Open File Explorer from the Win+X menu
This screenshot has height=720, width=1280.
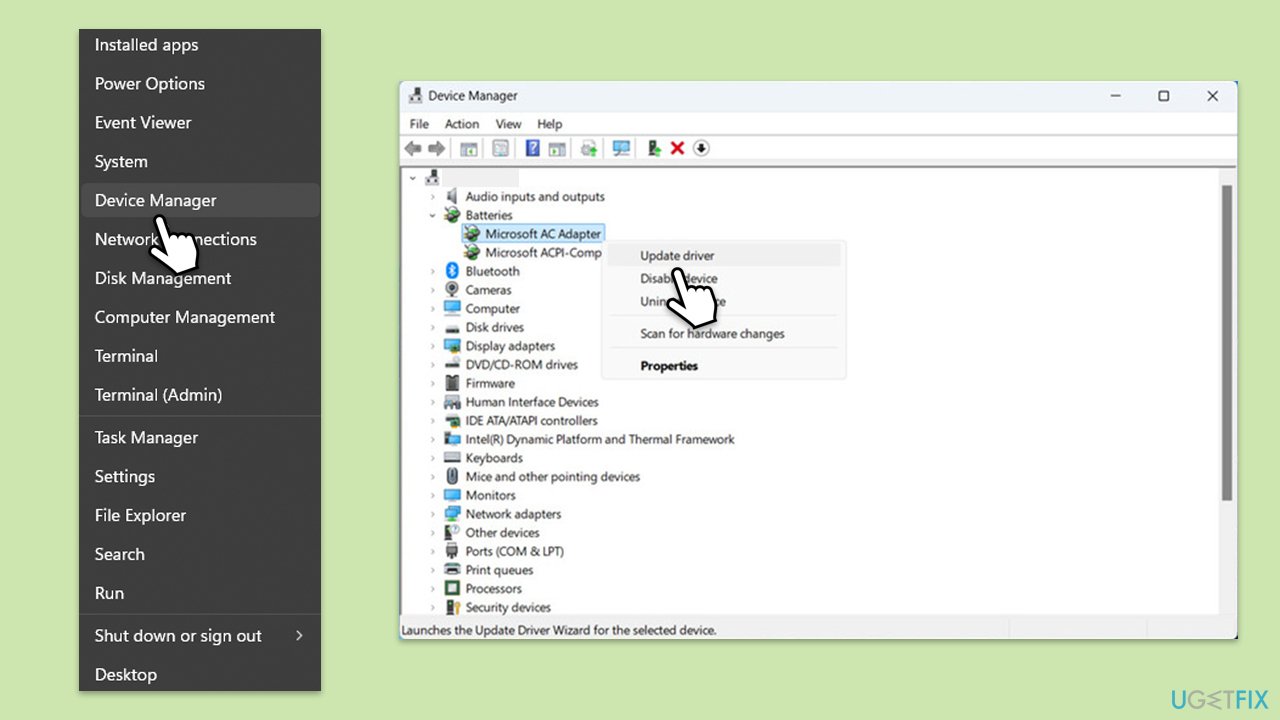(200, 516)
